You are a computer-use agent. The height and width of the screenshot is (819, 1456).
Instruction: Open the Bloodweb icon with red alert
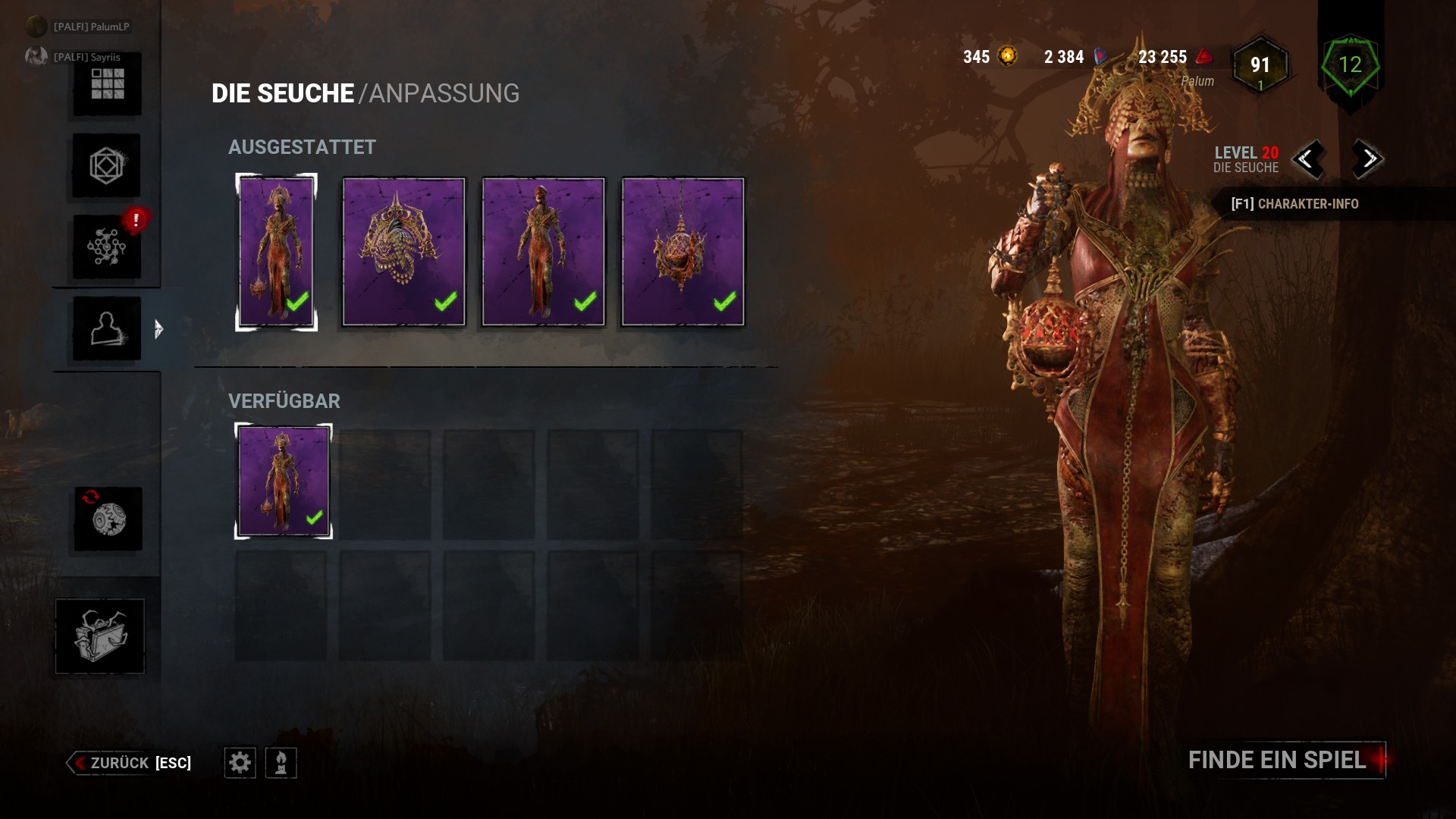tap(107, 246)
